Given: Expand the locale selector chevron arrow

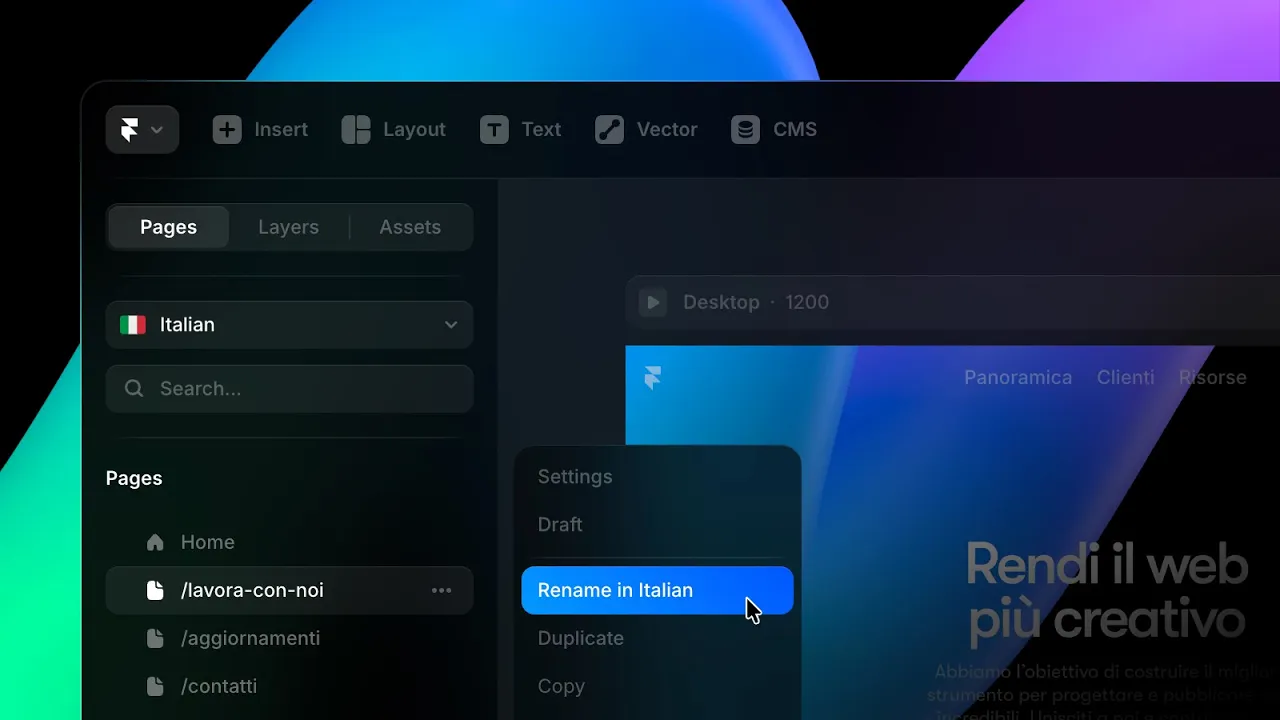Looking at the screenshot, I should [x=451, y=325].
